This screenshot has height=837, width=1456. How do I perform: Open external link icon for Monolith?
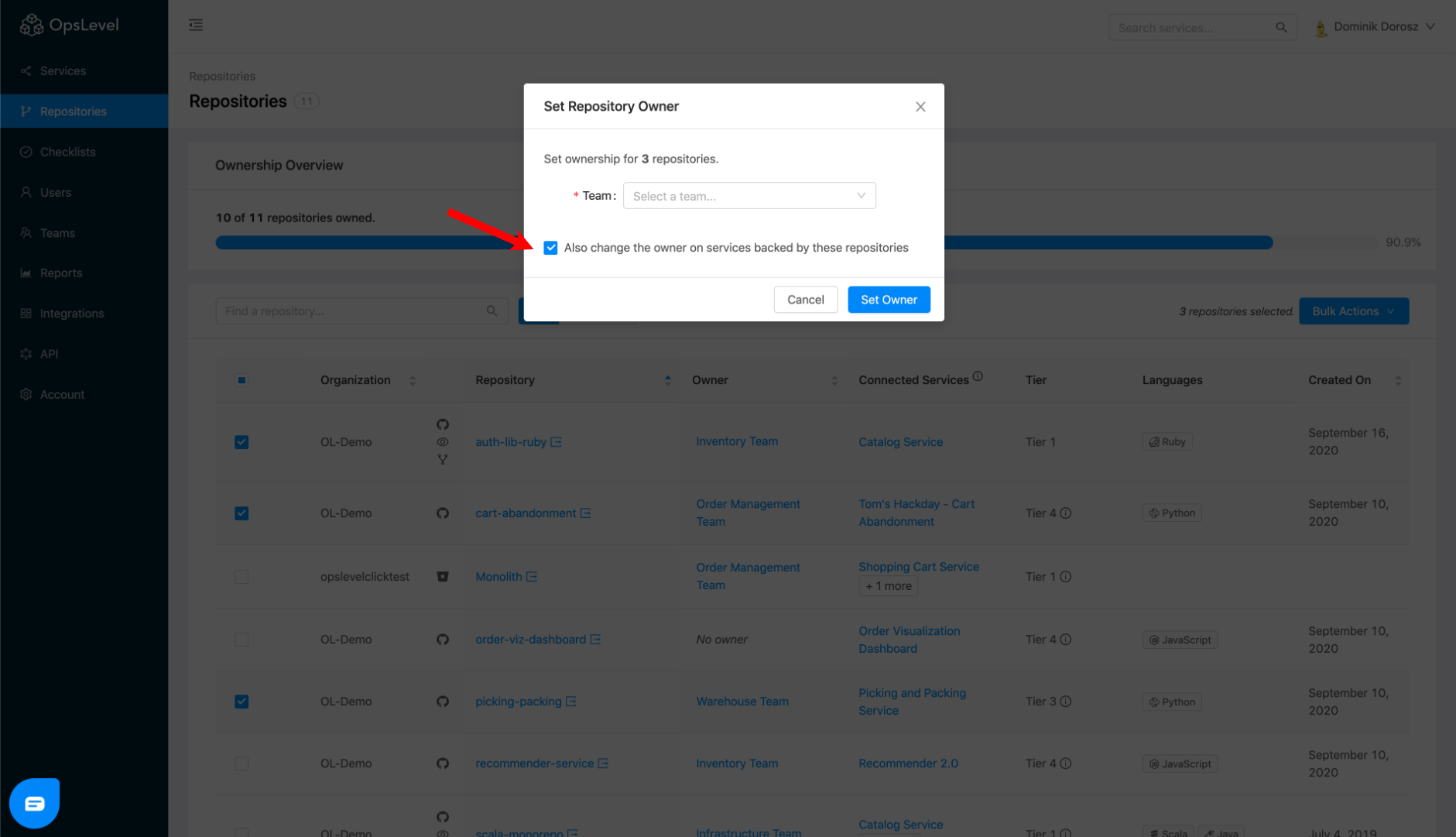[531, 577]
